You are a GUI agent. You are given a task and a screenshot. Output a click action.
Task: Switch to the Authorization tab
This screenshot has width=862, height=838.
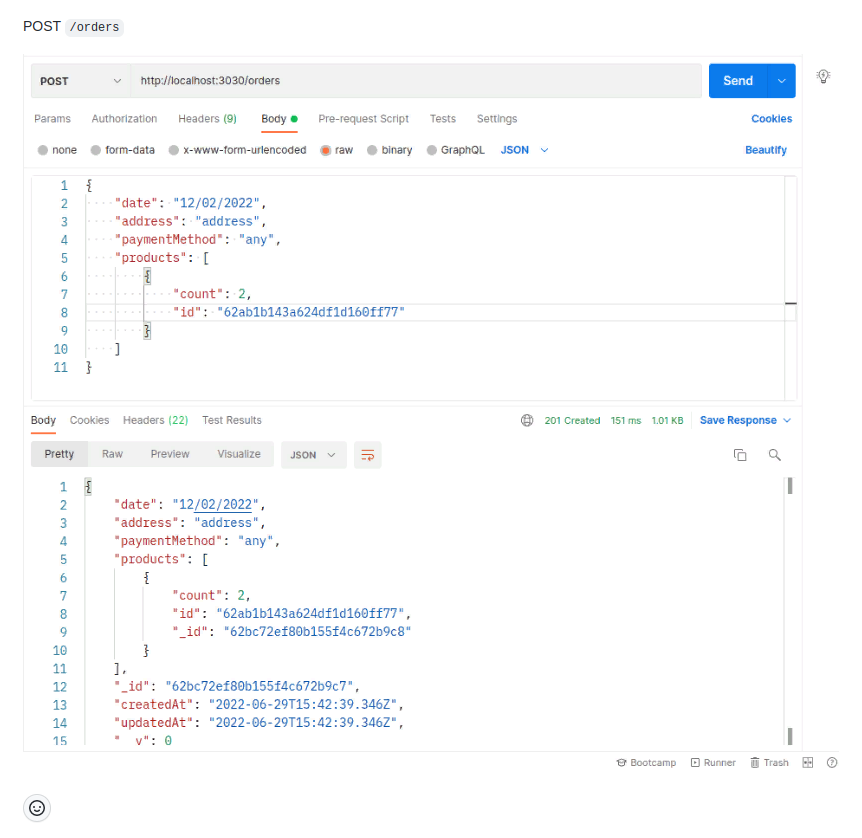tap(124, 118)
